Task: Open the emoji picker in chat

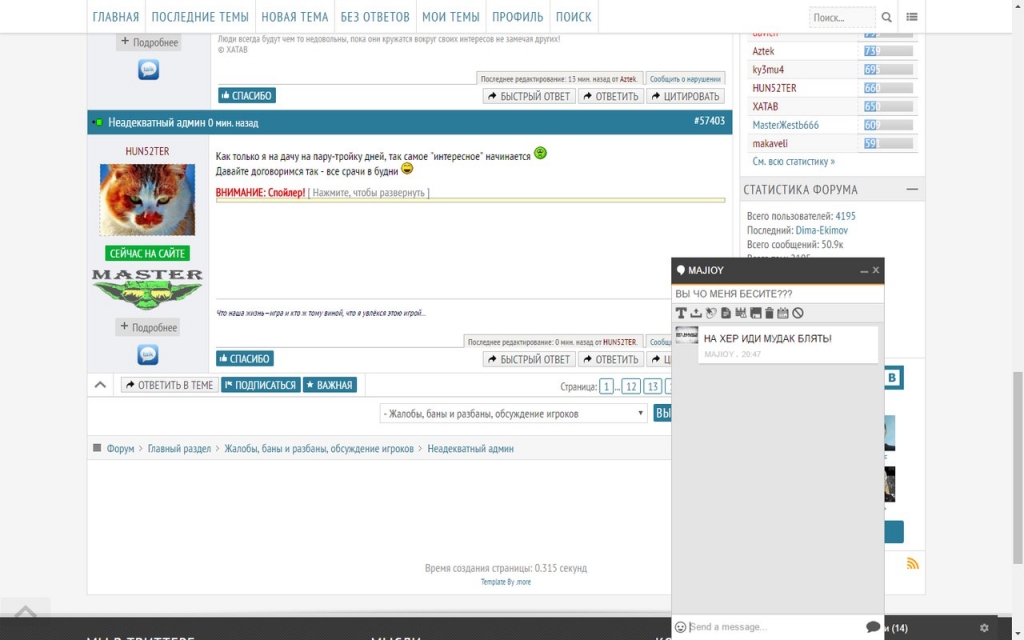Action: click(x=680, y=627)
